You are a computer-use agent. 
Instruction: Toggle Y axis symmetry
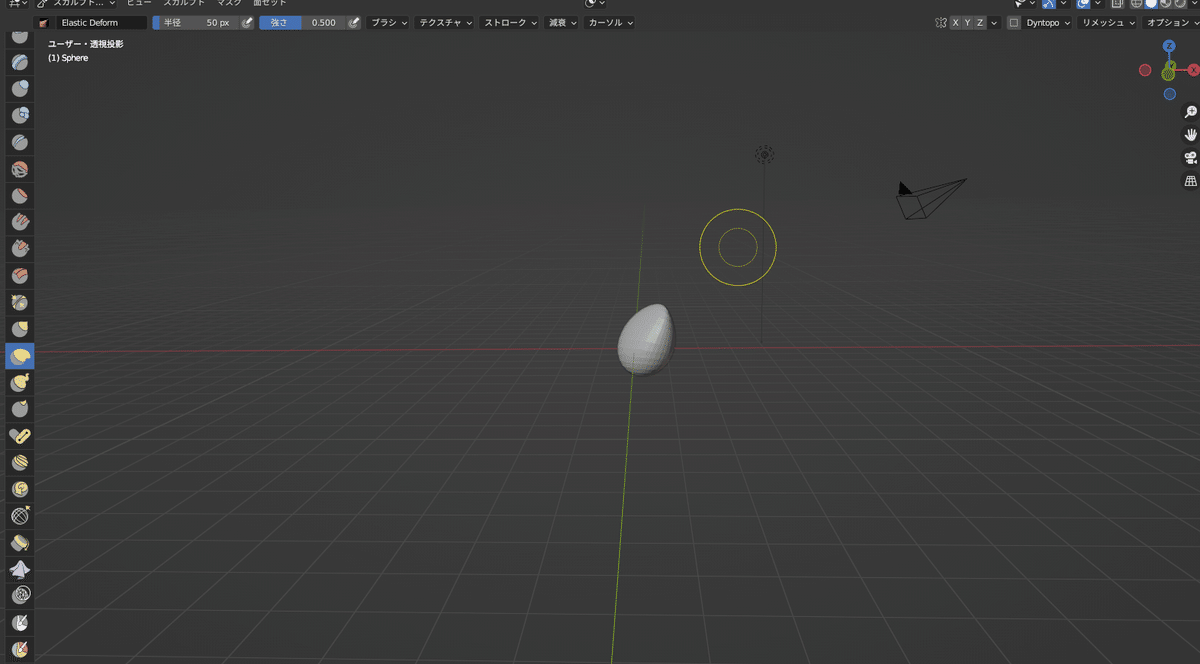point(967,22)
